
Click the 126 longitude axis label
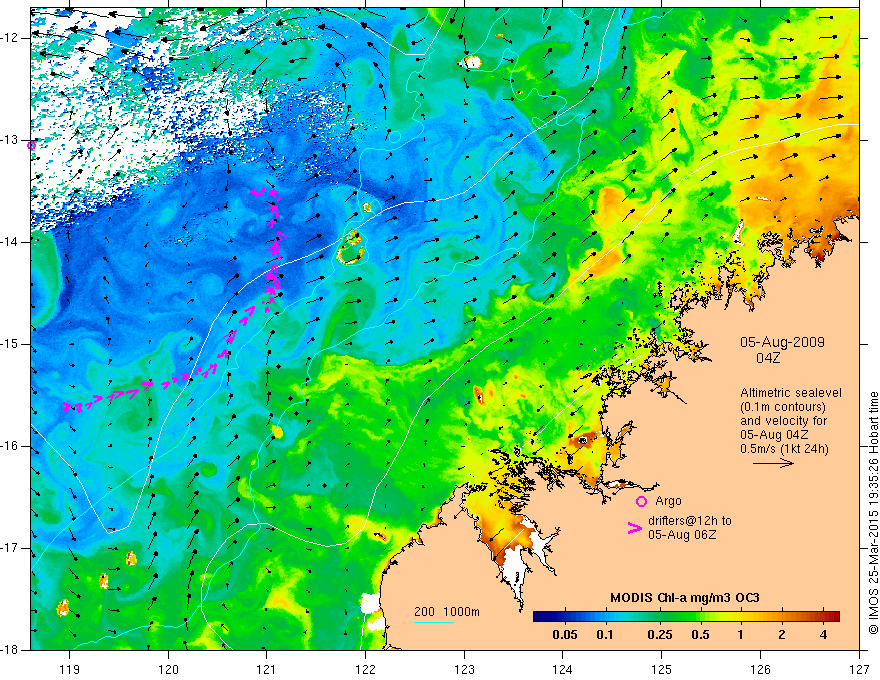[x=760, y=669]
